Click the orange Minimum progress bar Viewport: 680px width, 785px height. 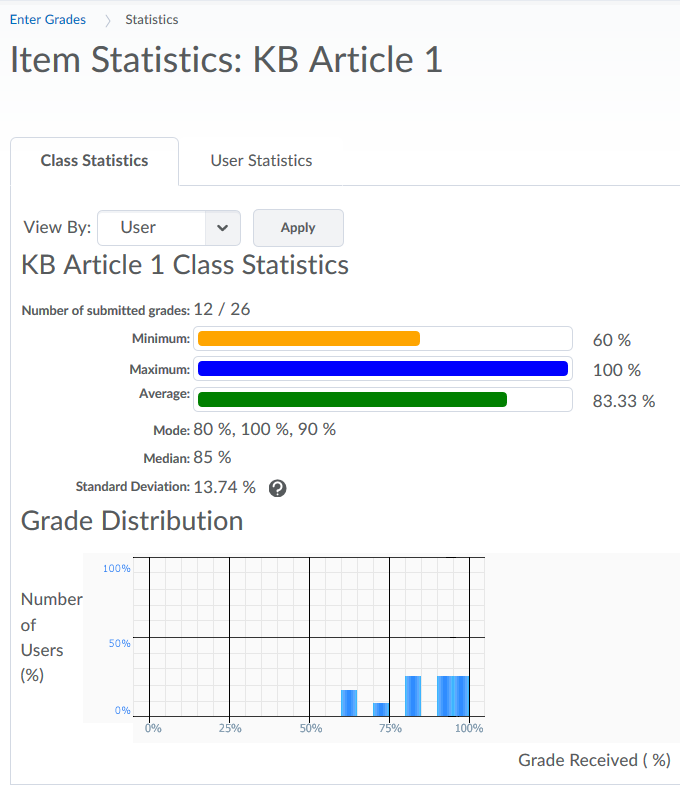(x=309, y=339)
